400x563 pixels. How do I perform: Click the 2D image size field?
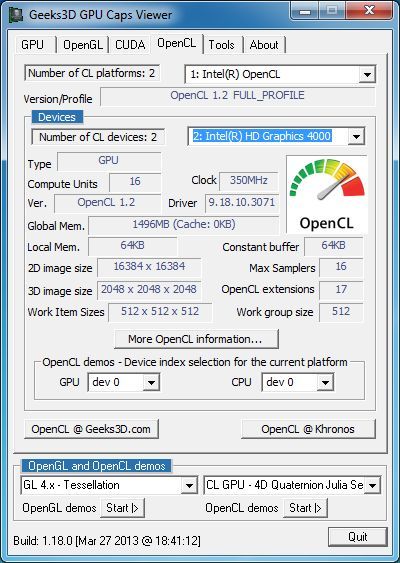point(149,267)
